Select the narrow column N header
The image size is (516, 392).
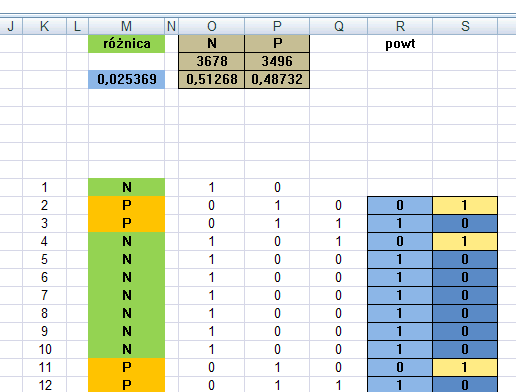click(172, 26)
